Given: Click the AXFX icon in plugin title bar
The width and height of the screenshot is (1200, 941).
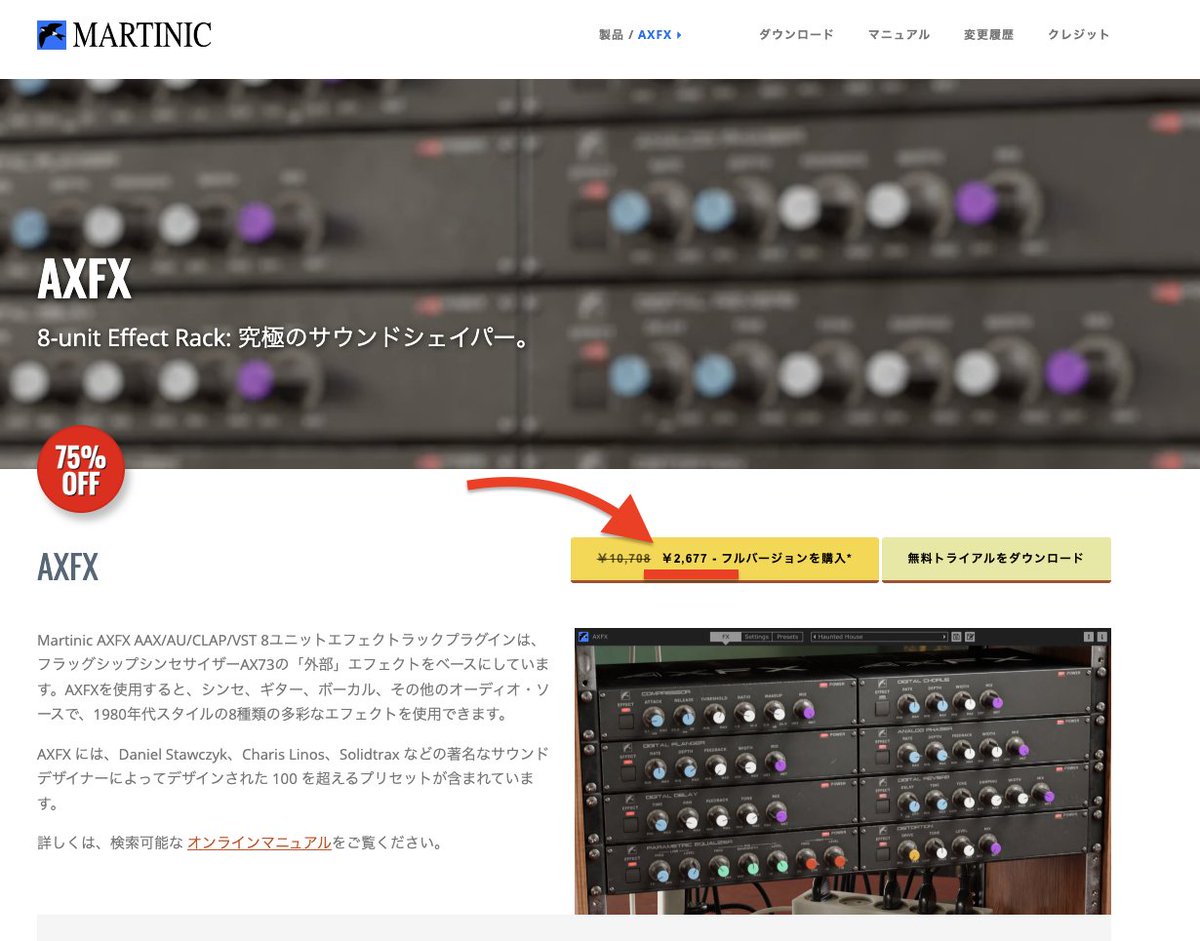Looking at the screenshot, I should [583, 636].
